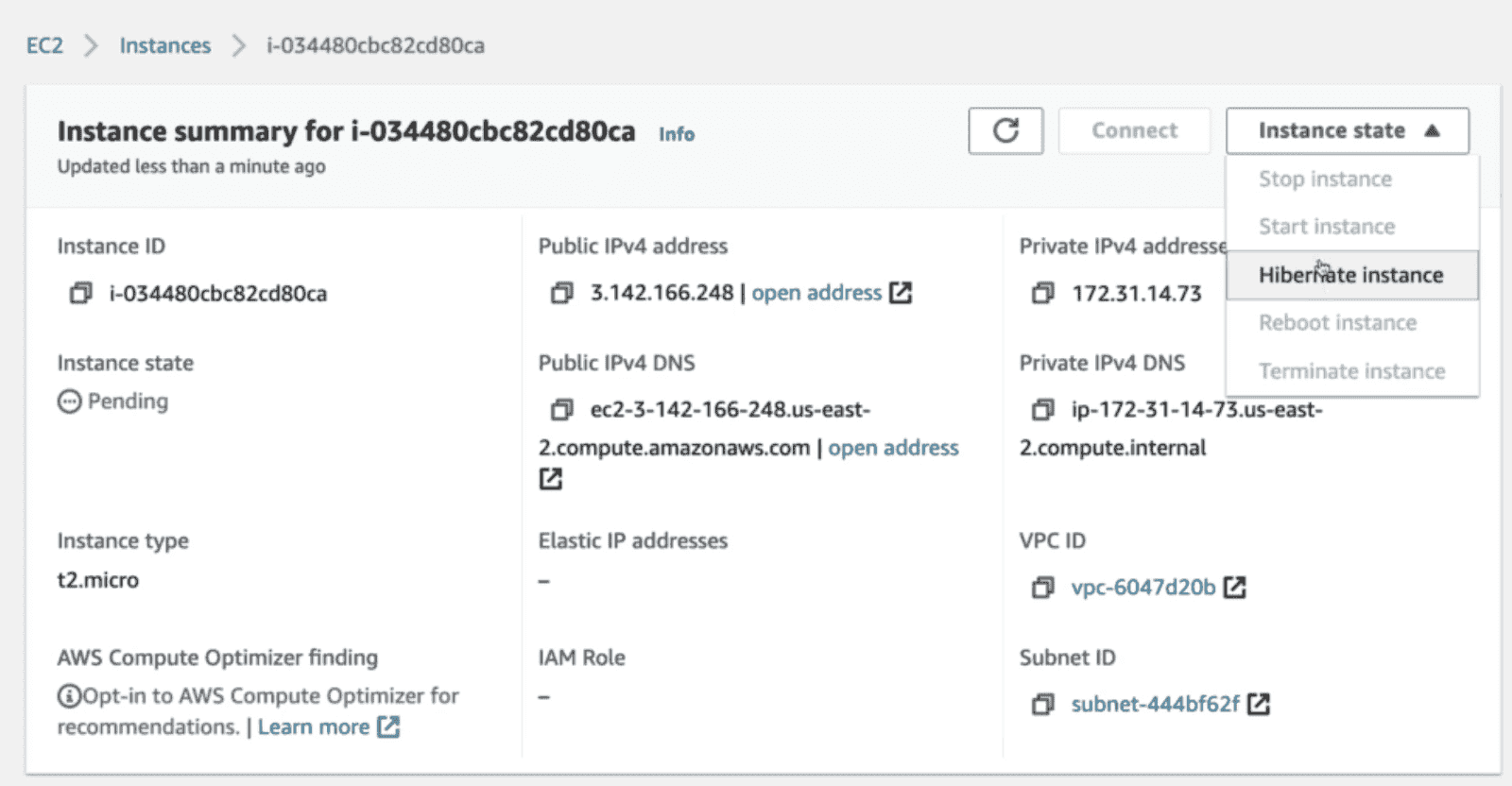Viewport: 1512px width, 786px height.
Task: Collapse the Instance state dropdown
Action: click(x=1347, y=130)
